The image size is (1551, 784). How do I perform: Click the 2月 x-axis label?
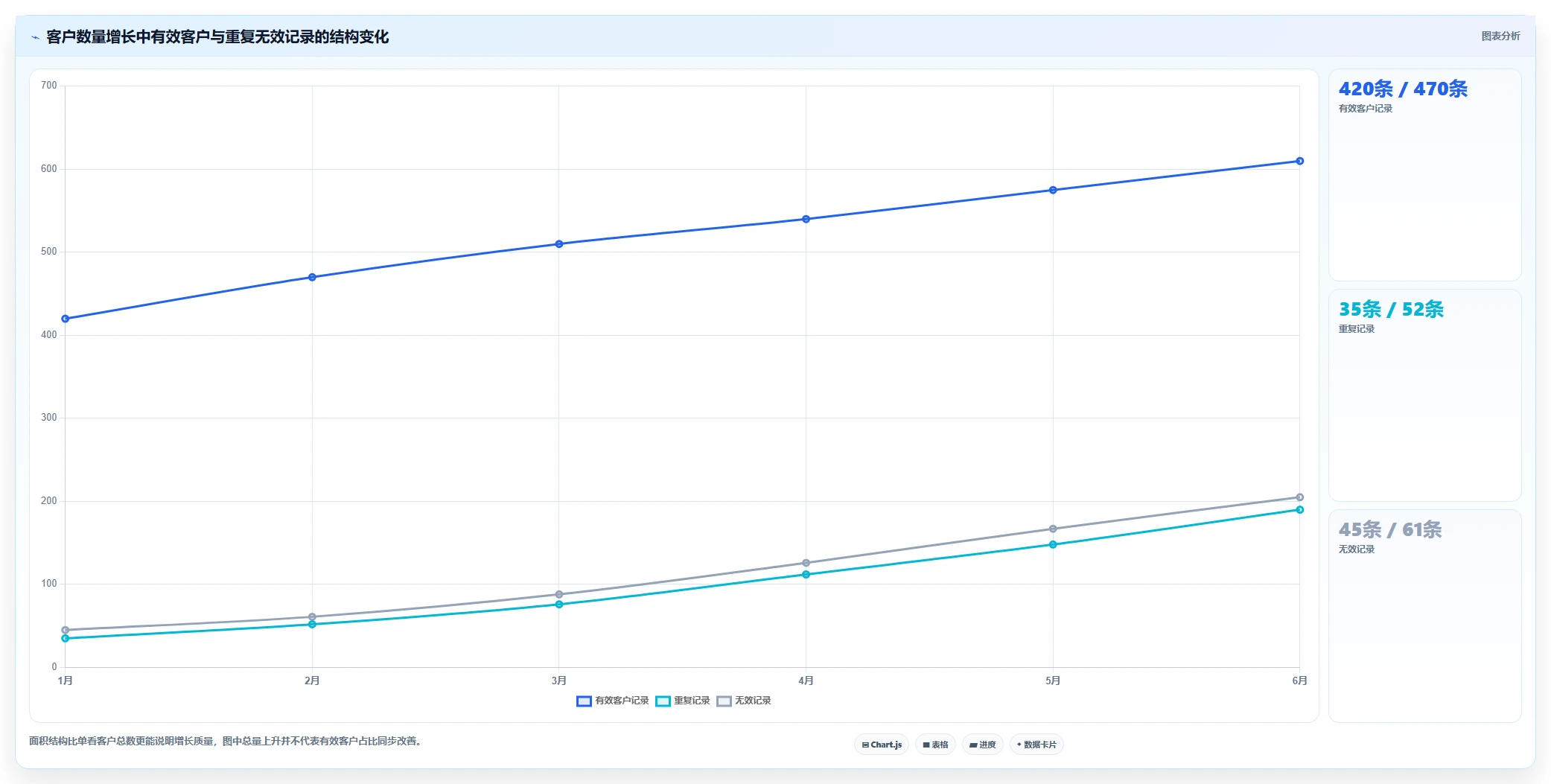312,681
